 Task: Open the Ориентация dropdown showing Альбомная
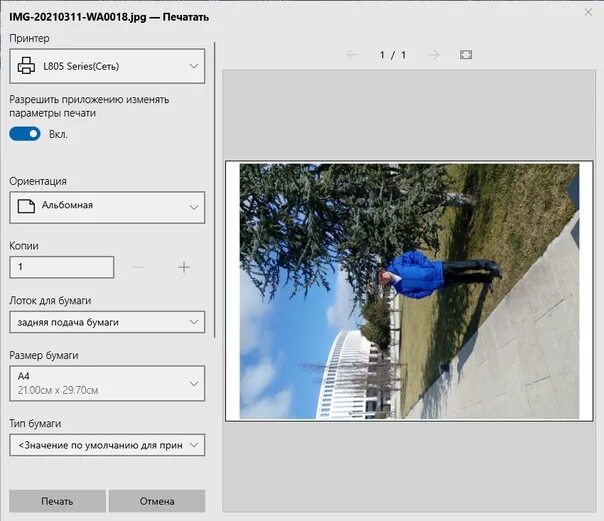[x=107, y=207]
